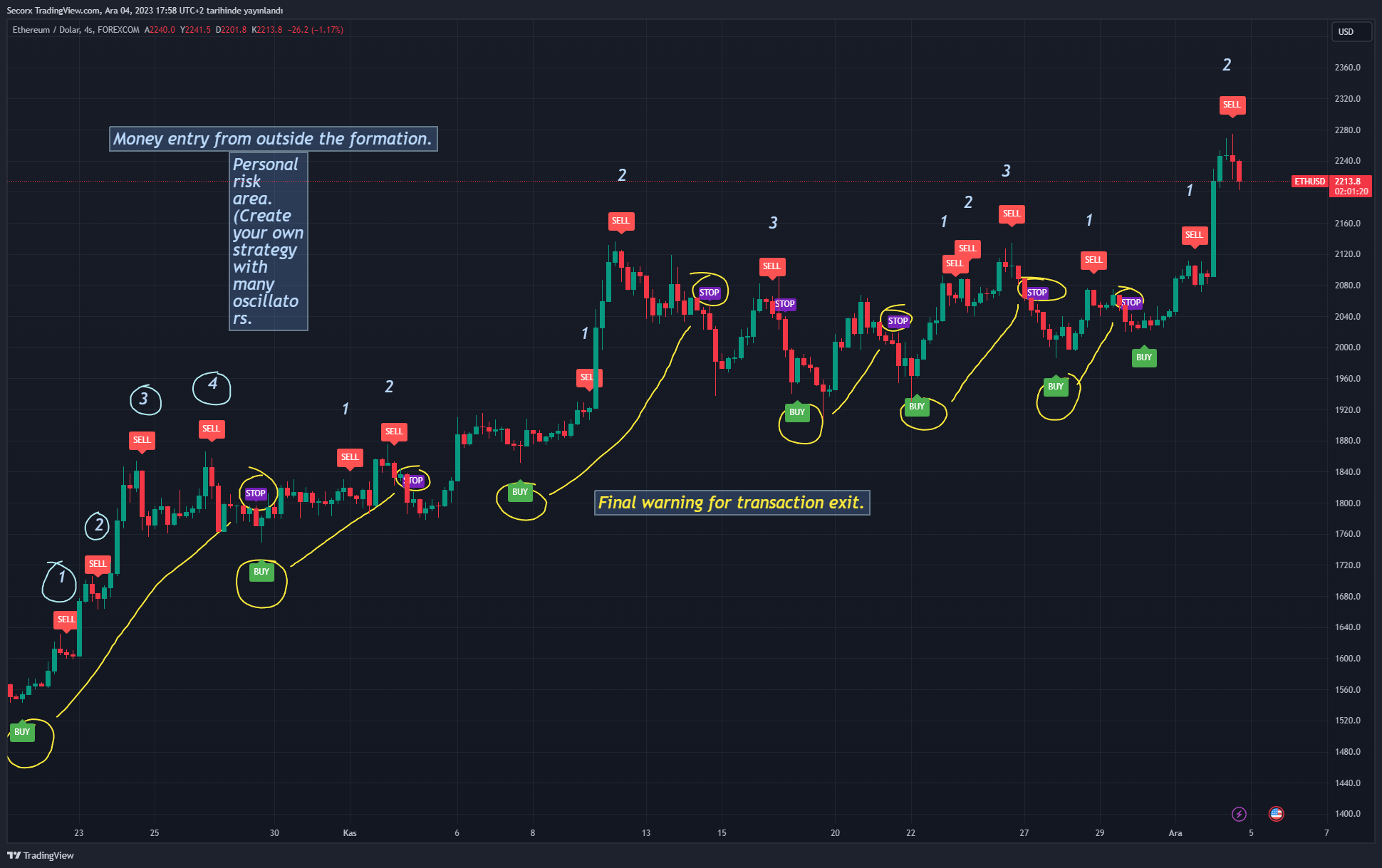The width and height of the screenshot is (1382, 868).
Task: Click the SELL label under circled number 3
Action: (142, 440)
